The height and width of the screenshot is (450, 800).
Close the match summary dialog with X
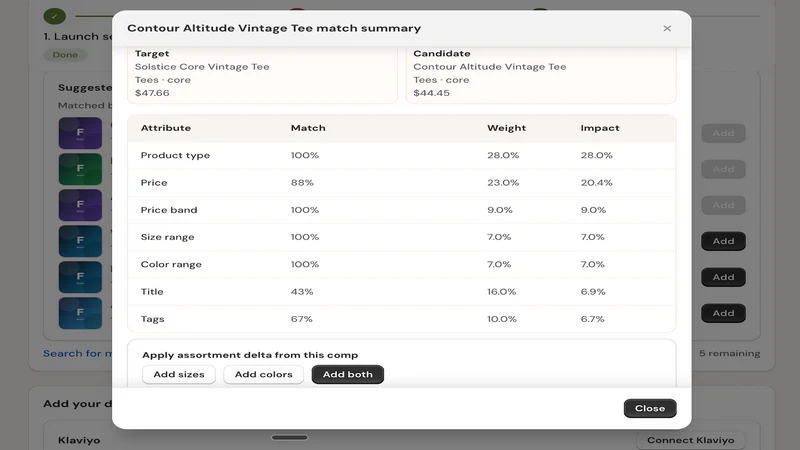667,29
